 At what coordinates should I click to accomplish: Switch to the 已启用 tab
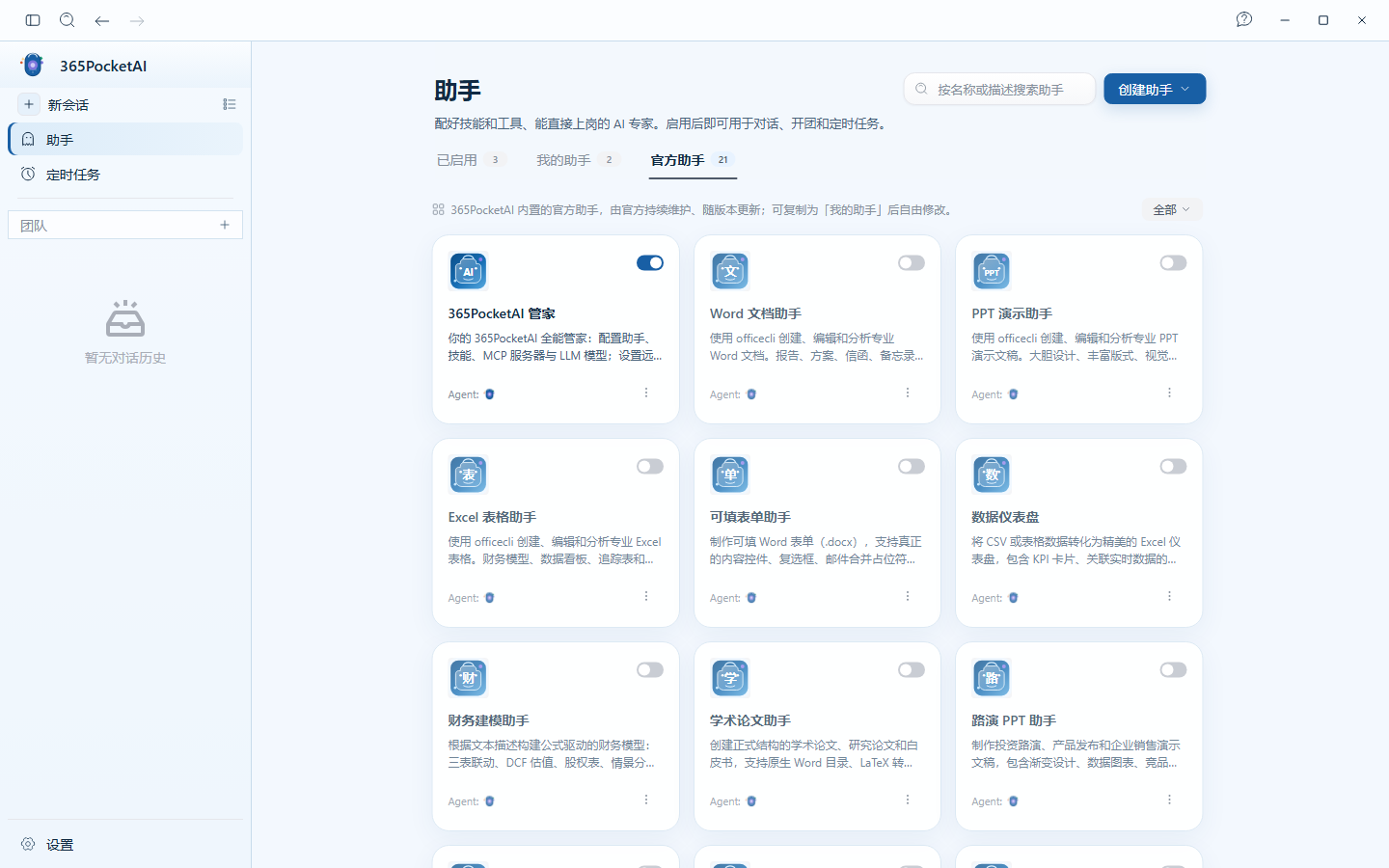470,160
